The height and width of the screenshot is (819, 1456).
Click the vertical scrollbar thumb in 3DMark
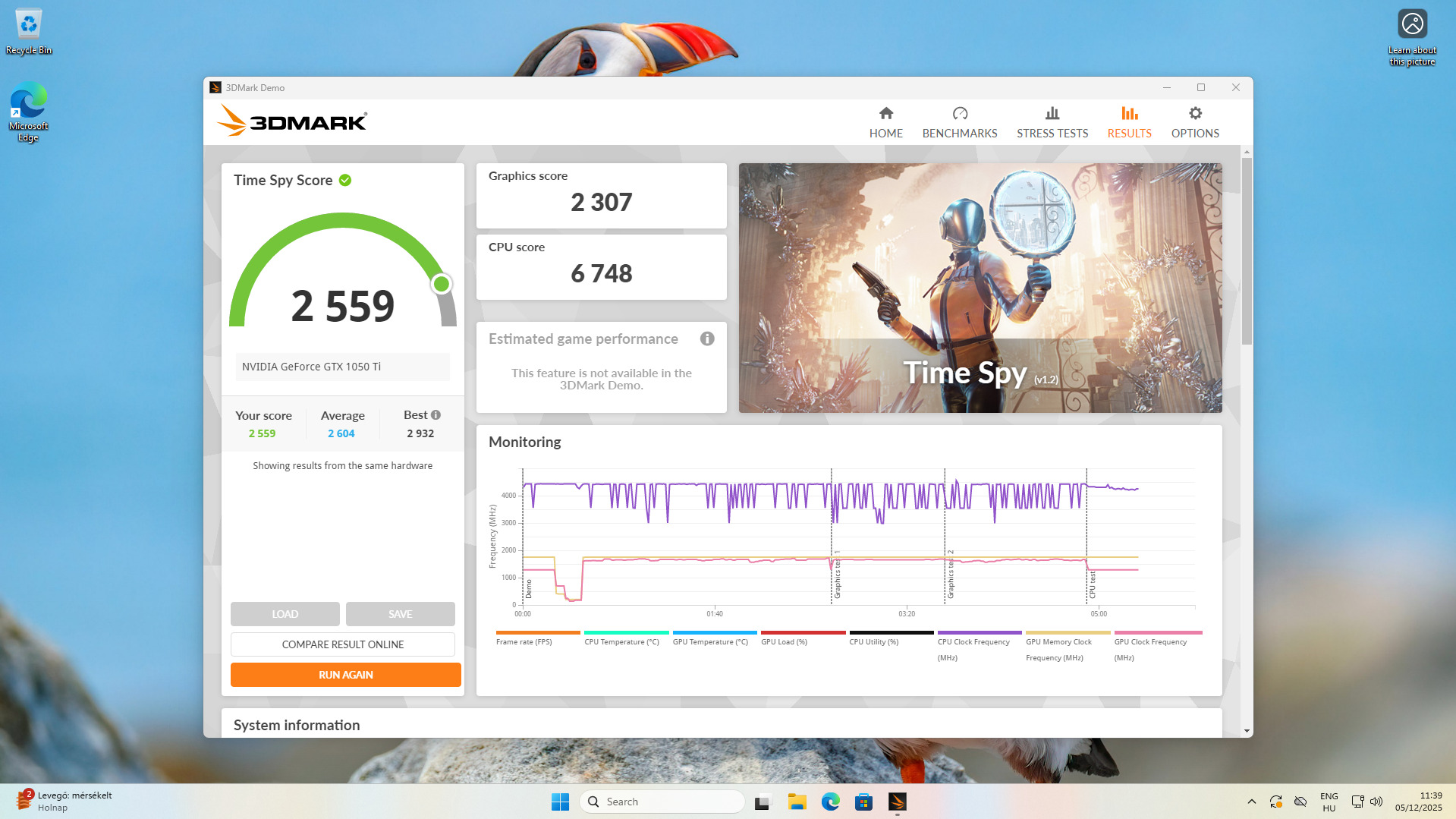(x=1247, y=250)
